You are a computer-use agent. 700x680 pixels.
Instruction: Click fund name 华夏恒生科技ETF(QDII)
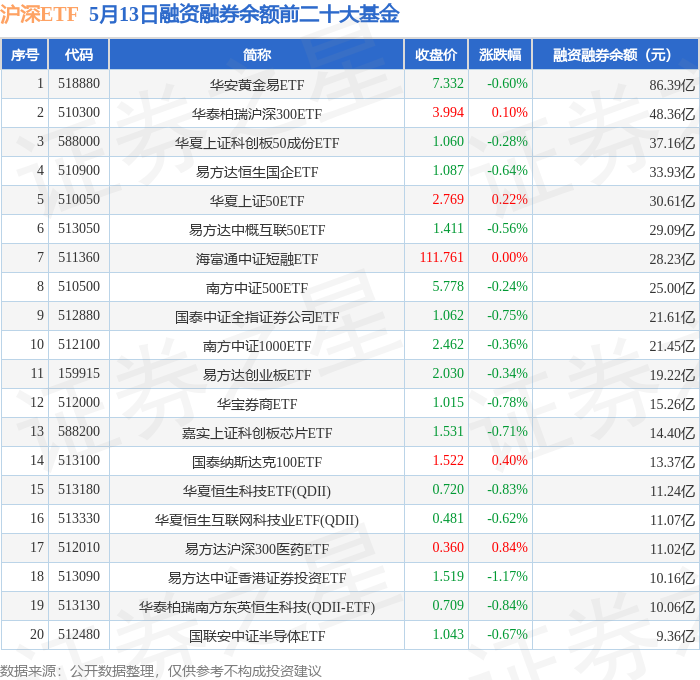[257, 491]
